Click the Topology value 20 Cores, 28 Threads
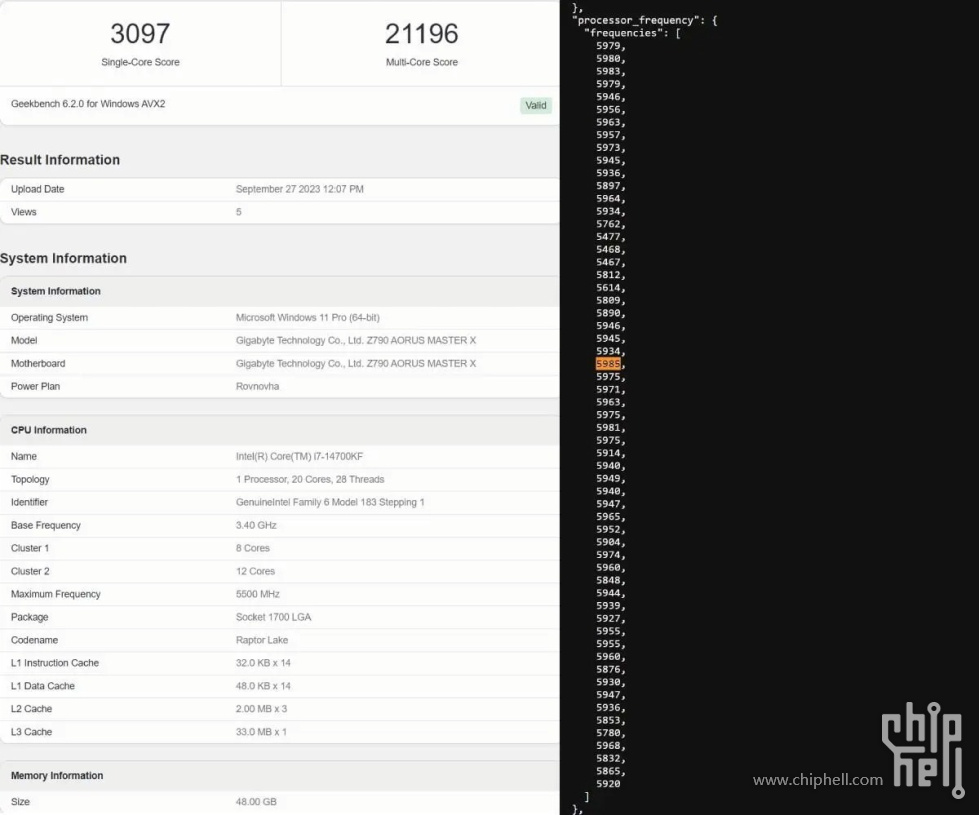The width and height of the screenshot is (979, 815). [310, 480]
